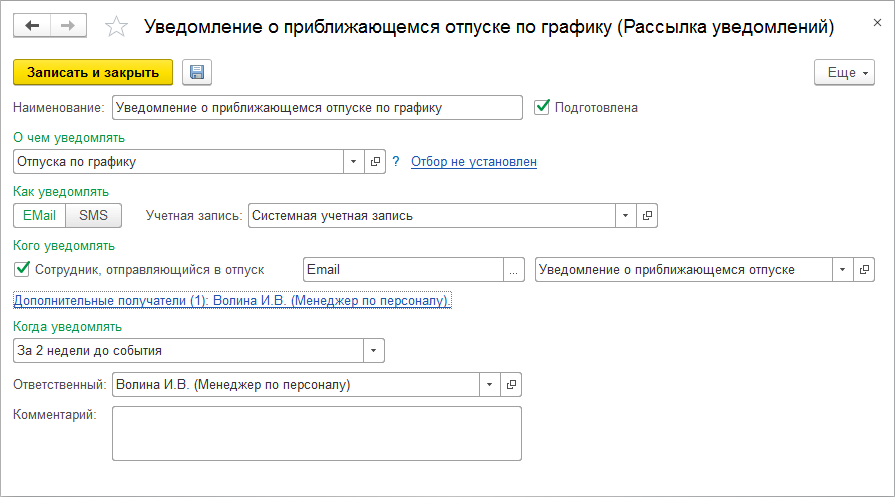Open the 'За 2 недели до события' dropdown
Screen dimensions: 895x497
pyautogui.click(x=374, y=350)
